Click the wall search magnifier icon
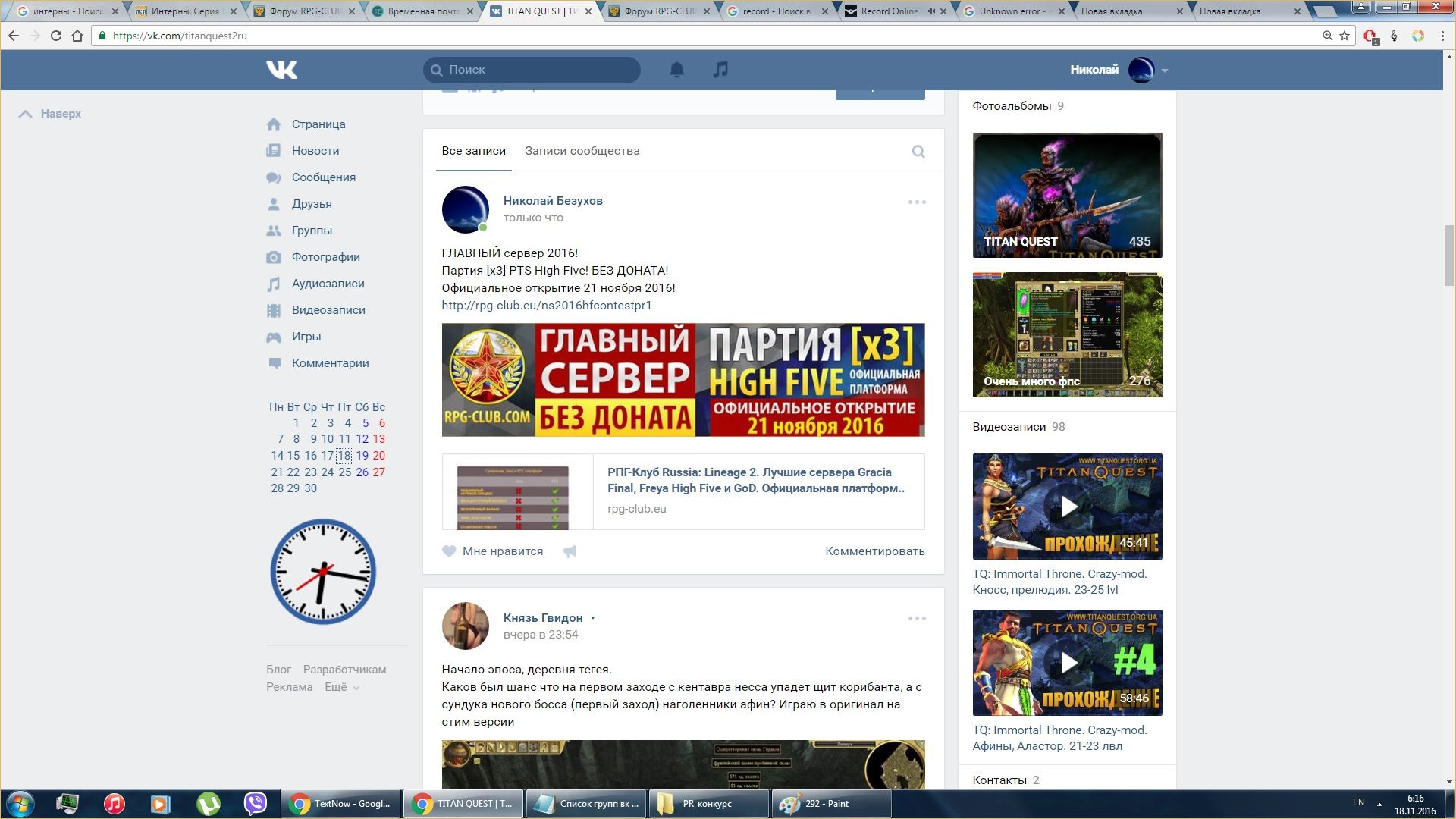This screenshot has width=1456, height=819. point(918,152)
